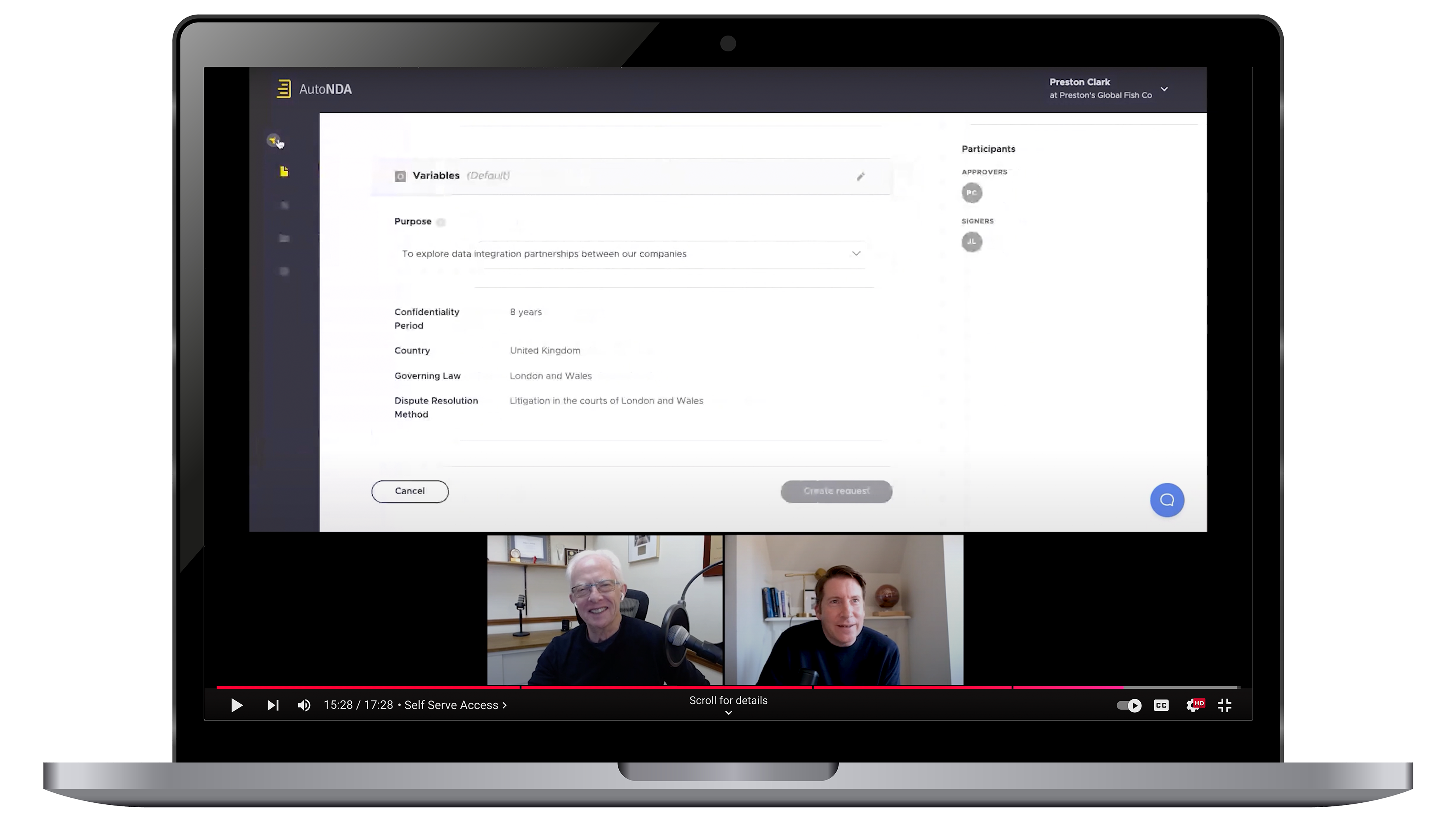
Task: Skip to next video button
Action: click(273, 705)
